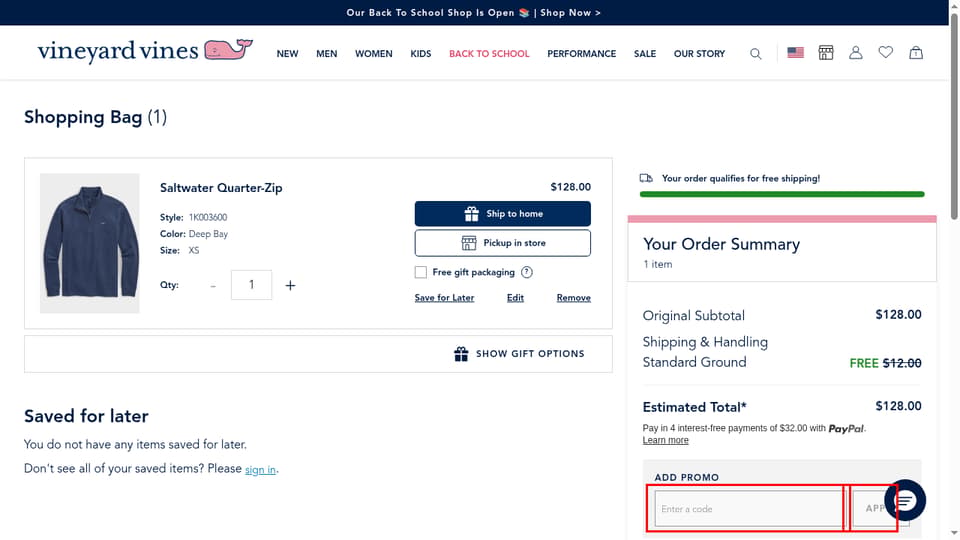Expand SHOW GIFT OPTIONS
The width and height of the screenshot is (960, 540).
519,354
